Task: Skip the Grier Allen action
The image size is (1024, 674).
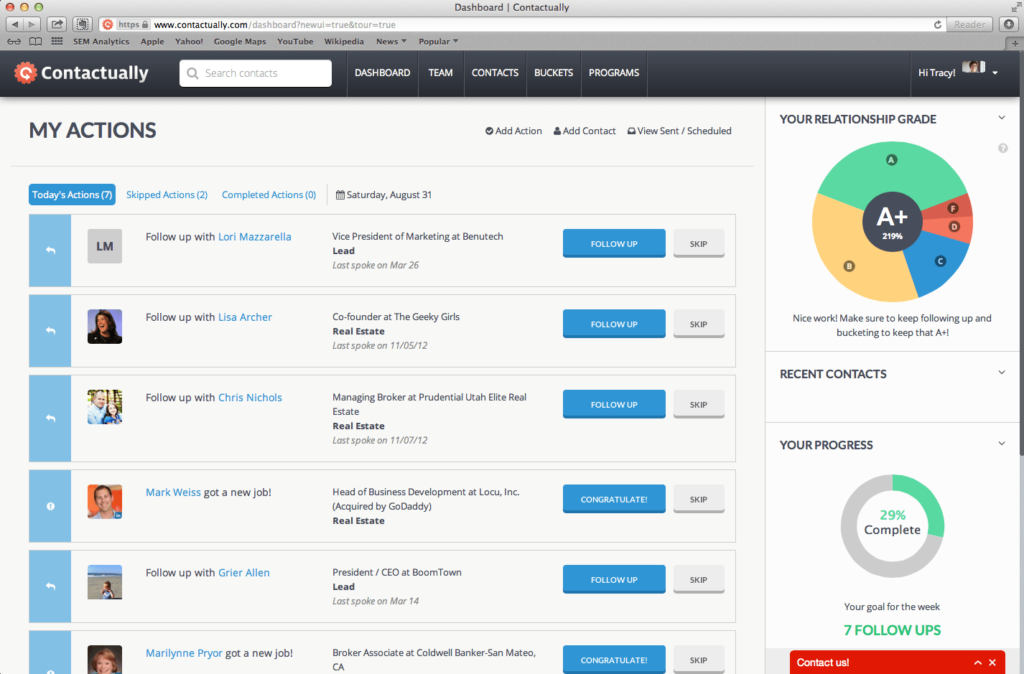Action: pyautogui.click(x=699, y=579)
